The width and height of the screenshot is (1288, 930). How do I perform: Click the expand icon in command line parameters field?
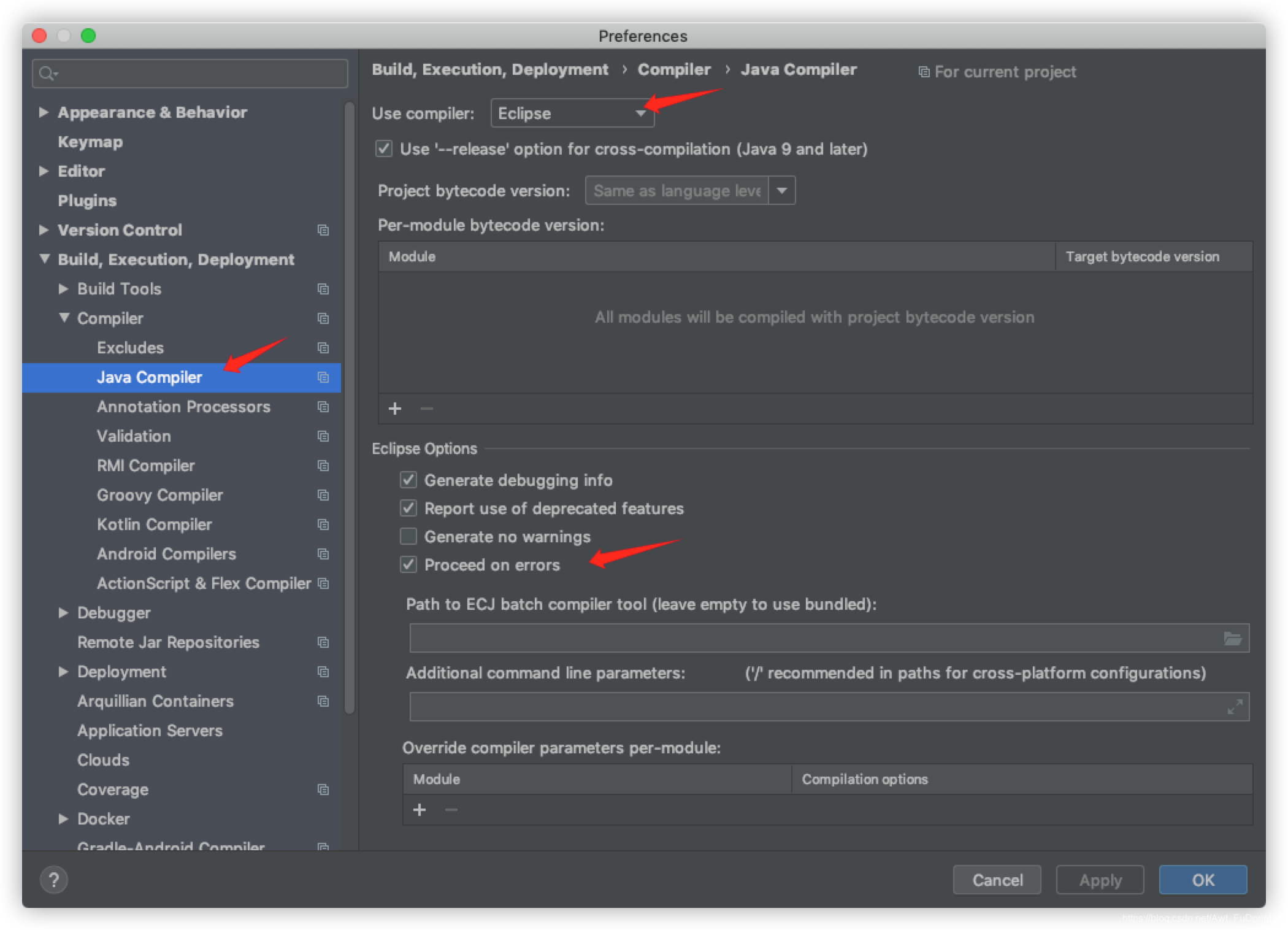pos(1235,707)
